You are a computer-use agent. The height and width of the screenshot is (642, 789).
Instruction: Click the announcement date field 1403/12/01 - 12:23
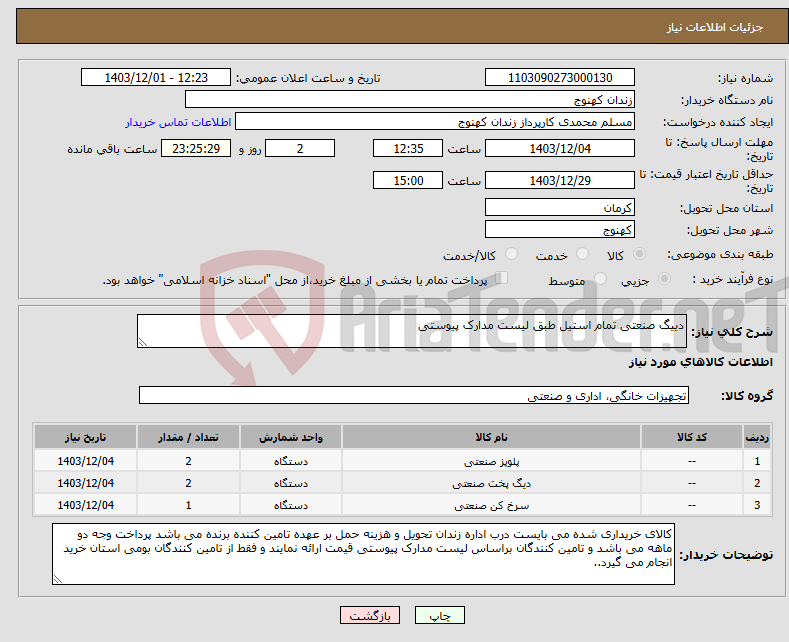(155, 77)
